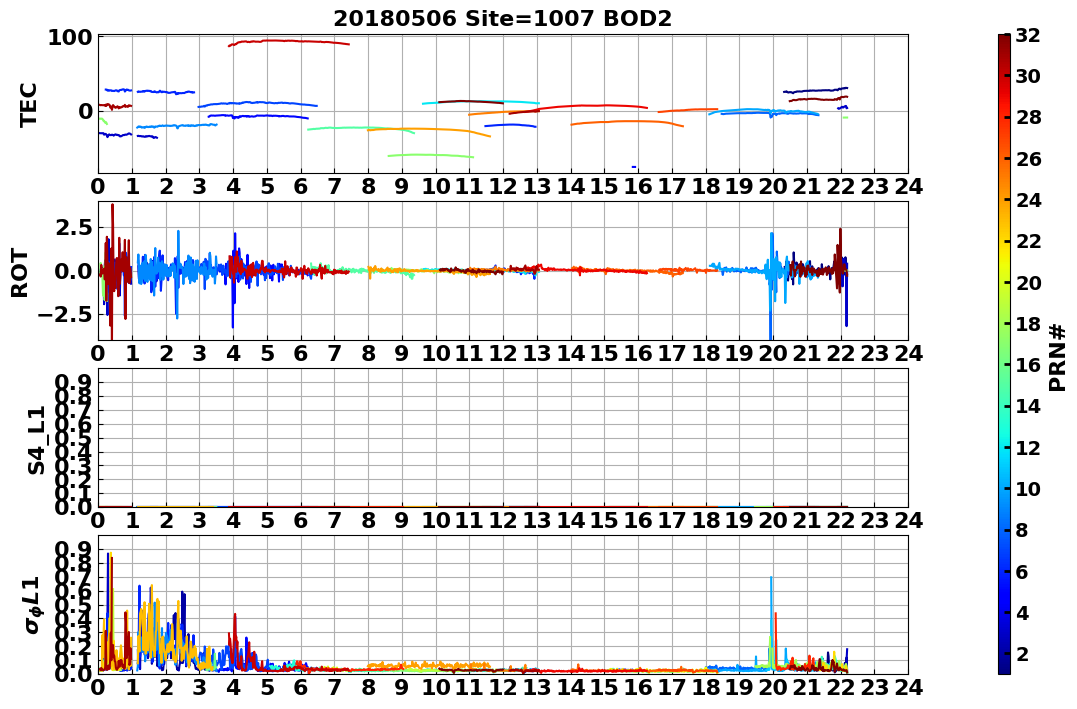Screen dimensions: 1077x709
Task: Click hour 24 tick under TEC panel
Action: [908, 186]
